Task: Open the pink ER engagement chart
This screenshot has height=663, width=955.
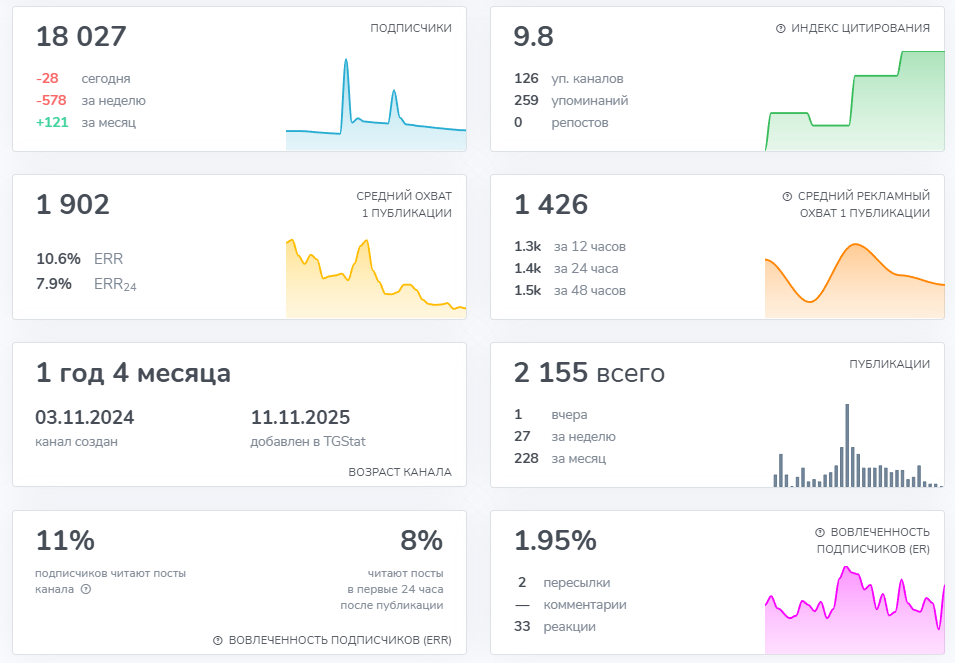Action: coord(855,609)
